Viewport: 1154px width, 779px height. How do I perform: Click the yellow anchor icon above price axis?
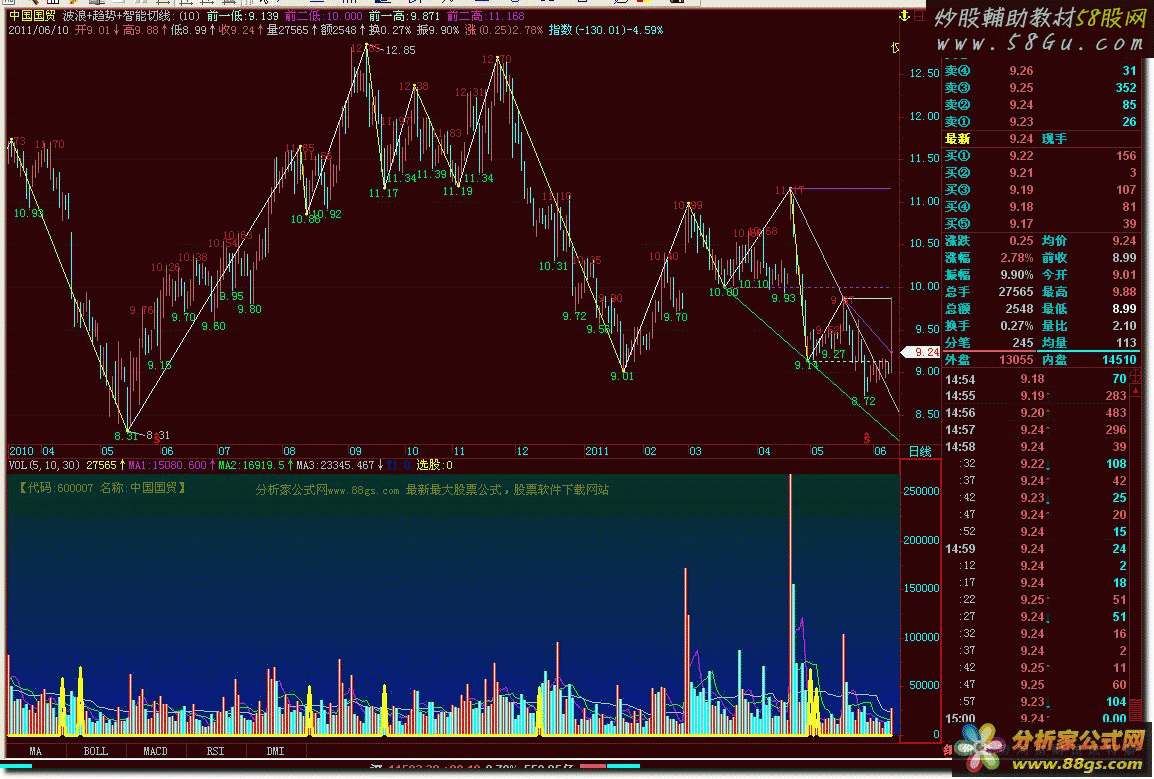pos(905,15)
